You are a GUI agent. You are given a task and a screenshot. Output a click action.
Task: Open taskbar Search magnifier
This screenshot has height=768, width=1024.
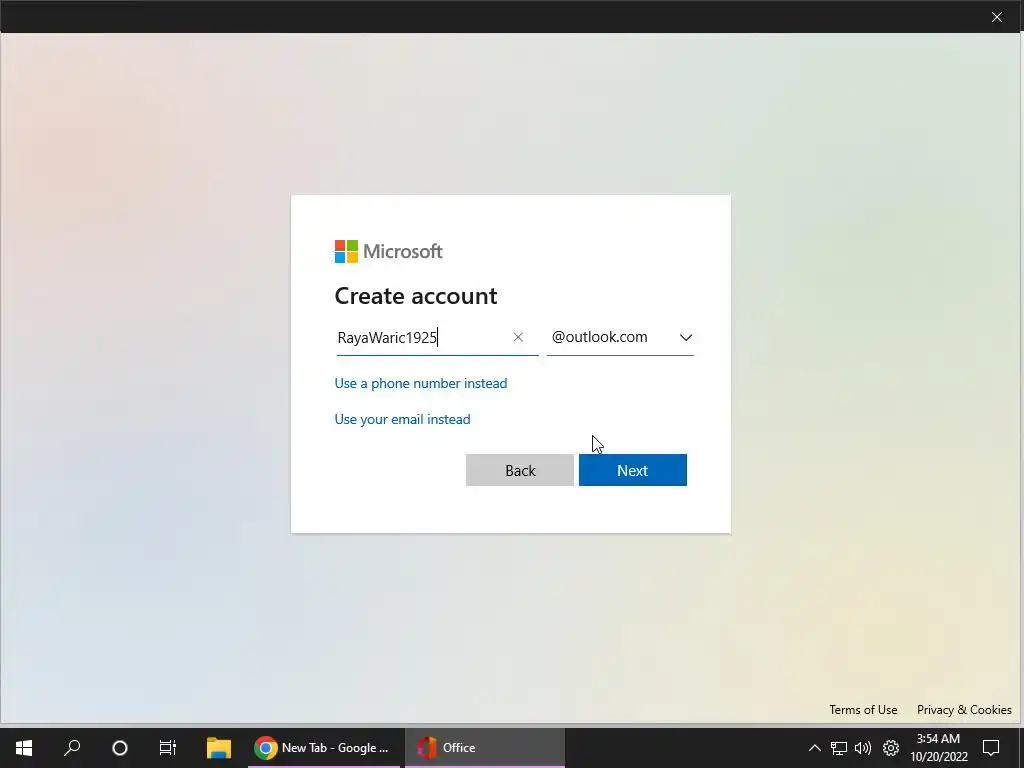(72, 748)
